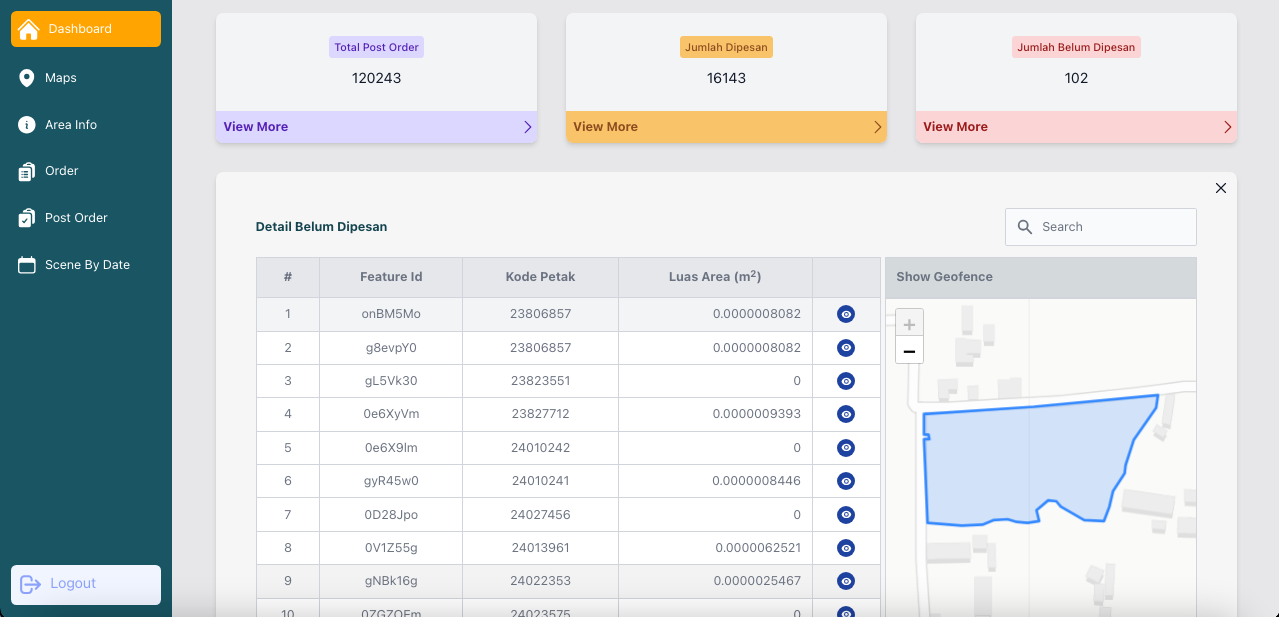
Task: Click the Order documents icon
Action: coord(27,172)
